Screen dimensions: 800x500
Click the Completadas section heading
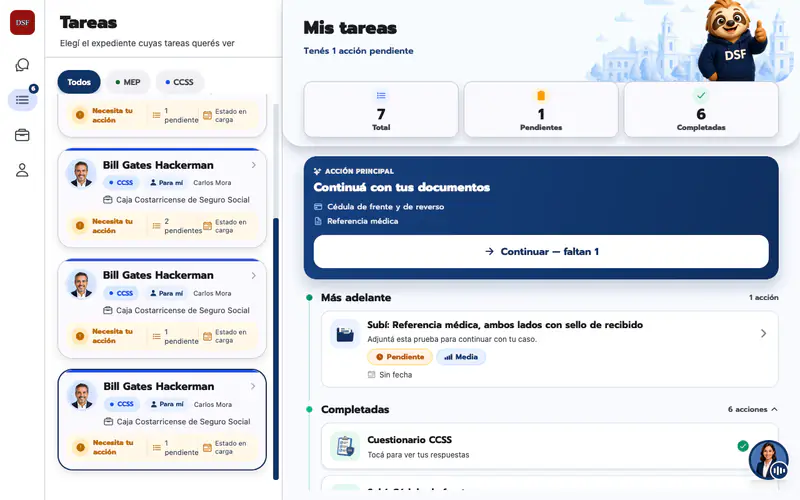click(x=355, y=409)
